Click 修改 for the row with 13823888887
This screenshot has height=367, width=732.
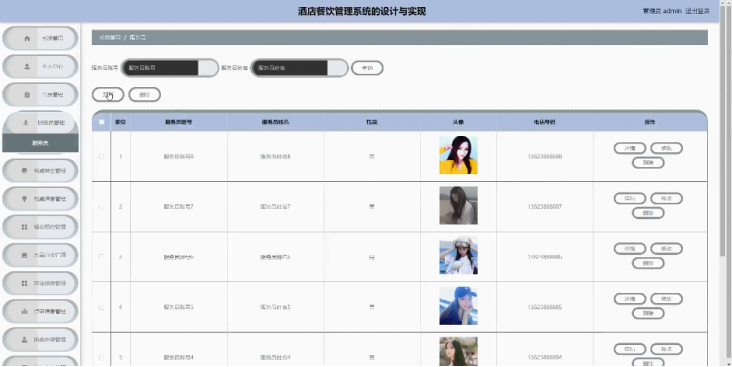coord(667,198)
